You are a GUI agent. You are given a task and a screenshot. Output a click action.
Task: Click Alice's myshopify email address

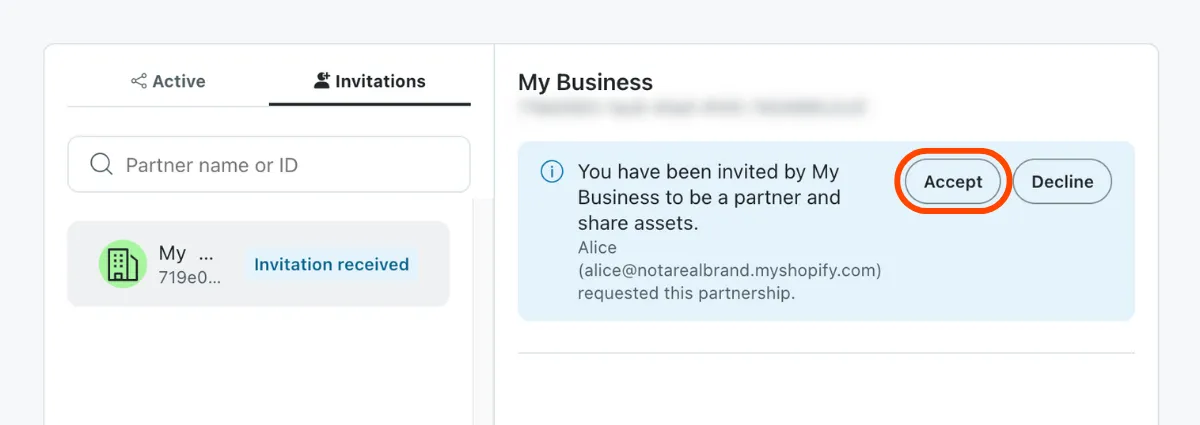point(729,270)
